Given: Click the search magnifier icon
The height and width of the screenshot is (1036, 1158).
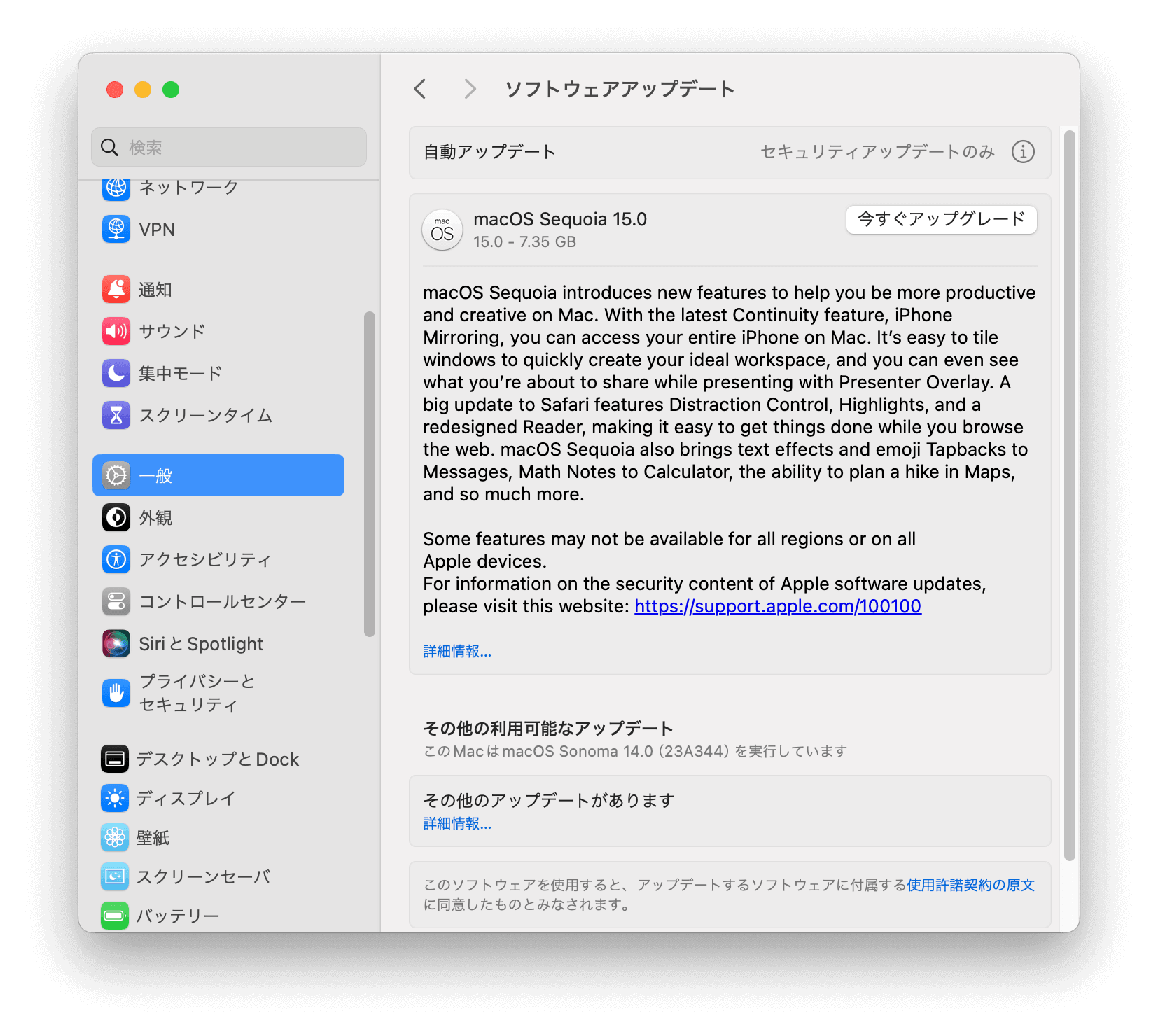Looking at the screenshot, I should pos(110,147).
